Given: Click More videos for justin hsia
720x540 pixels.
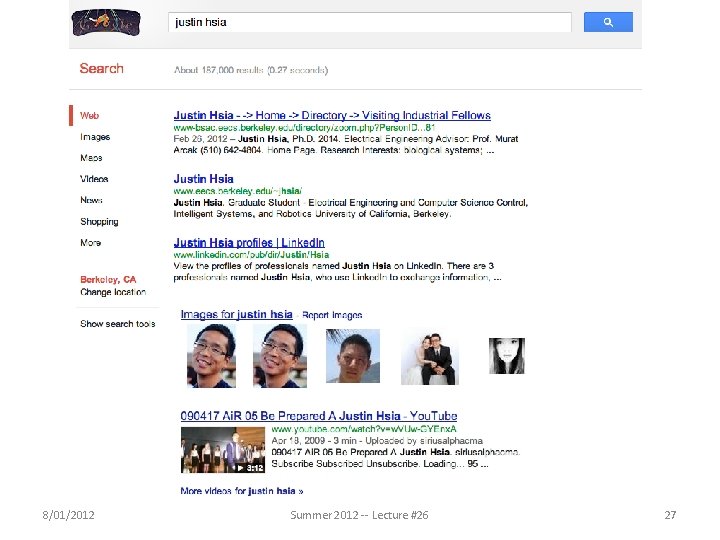Looking at the screenshot, I should pyautogui.click(x=242, y=491).
